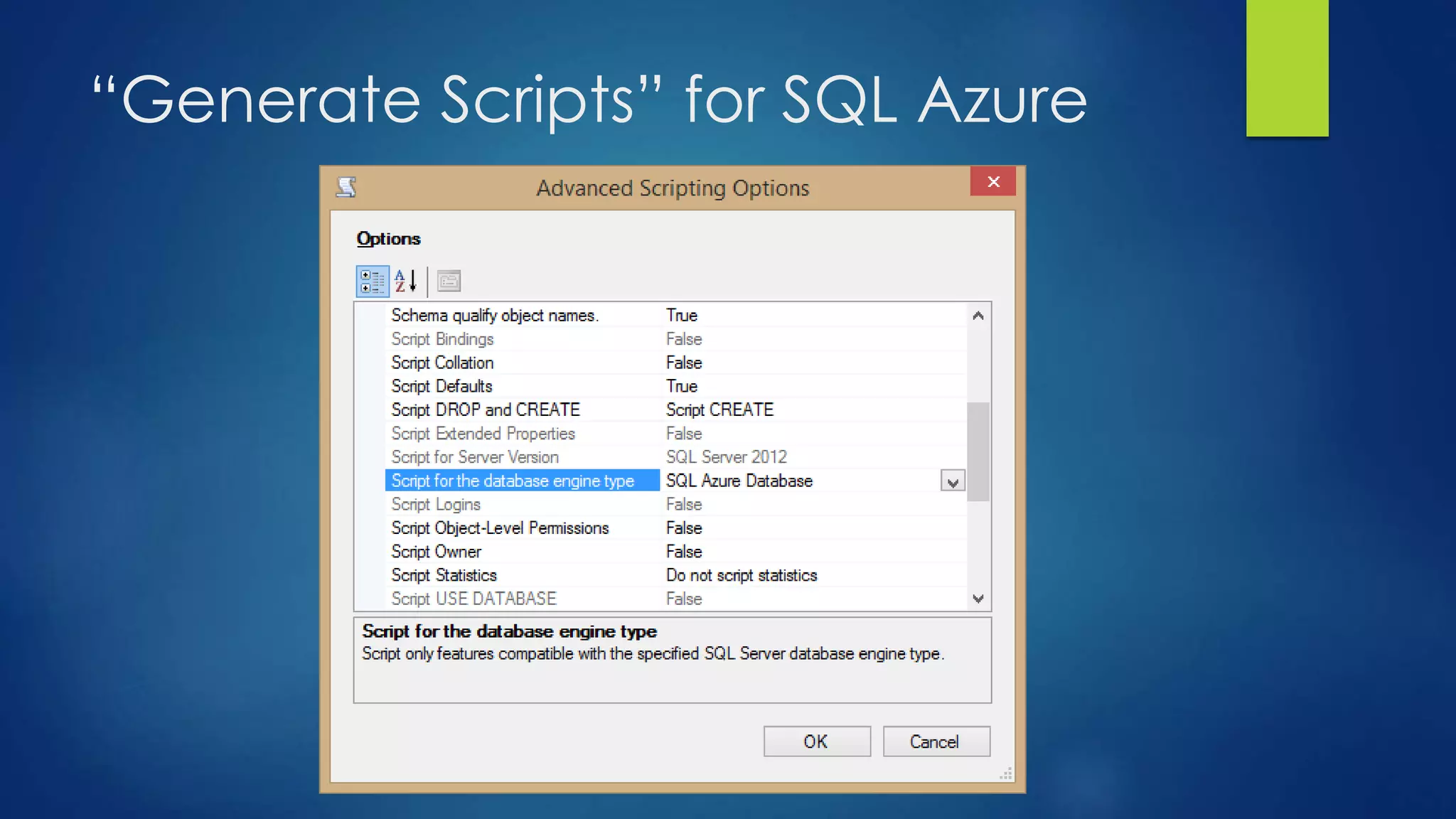This screenshot has height=819, width=1456.
Task: Close the Advanced Scripting Options dialog
Action: 992,182
